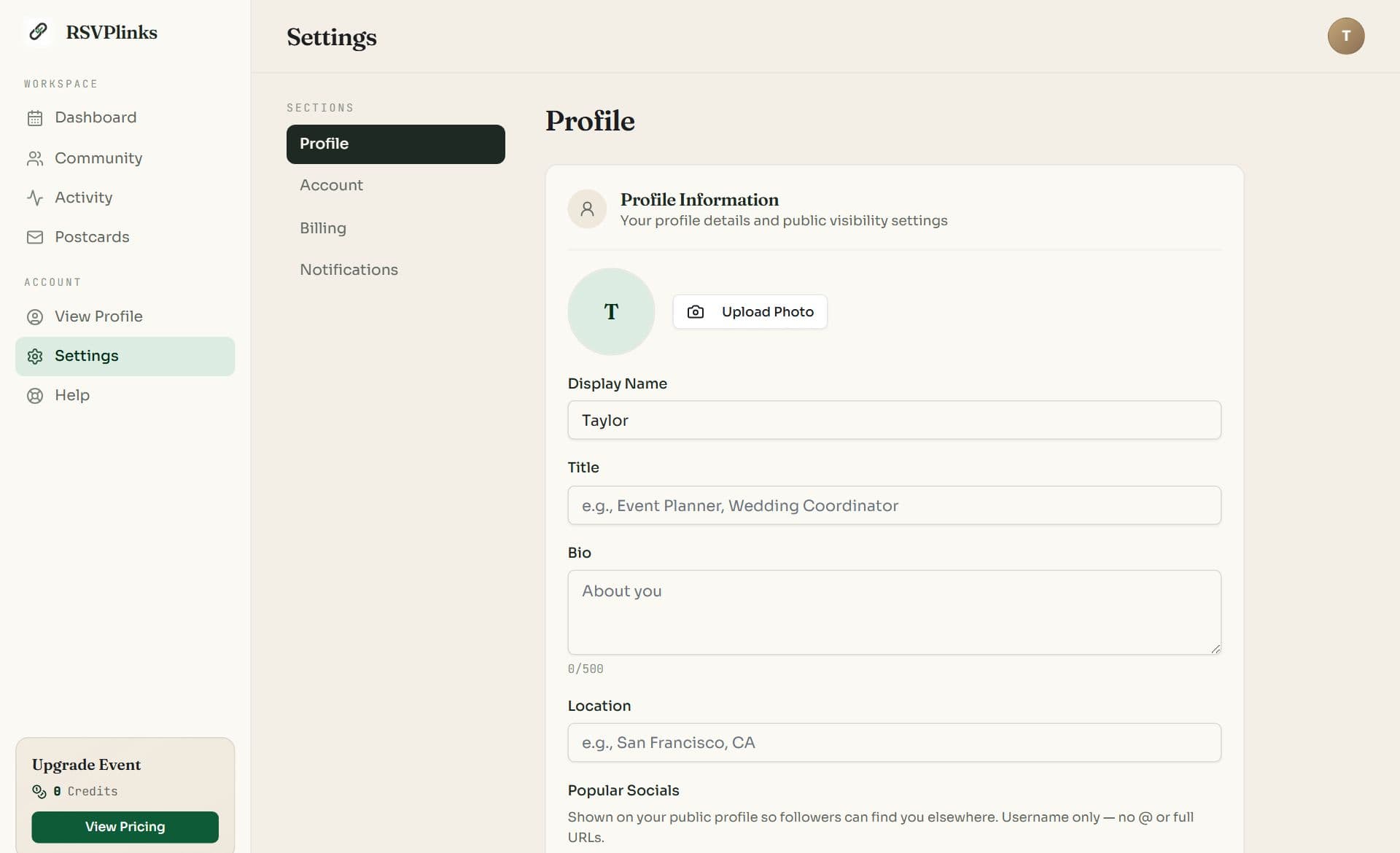Click the Bio textarea resize handle

(1215, 649)
